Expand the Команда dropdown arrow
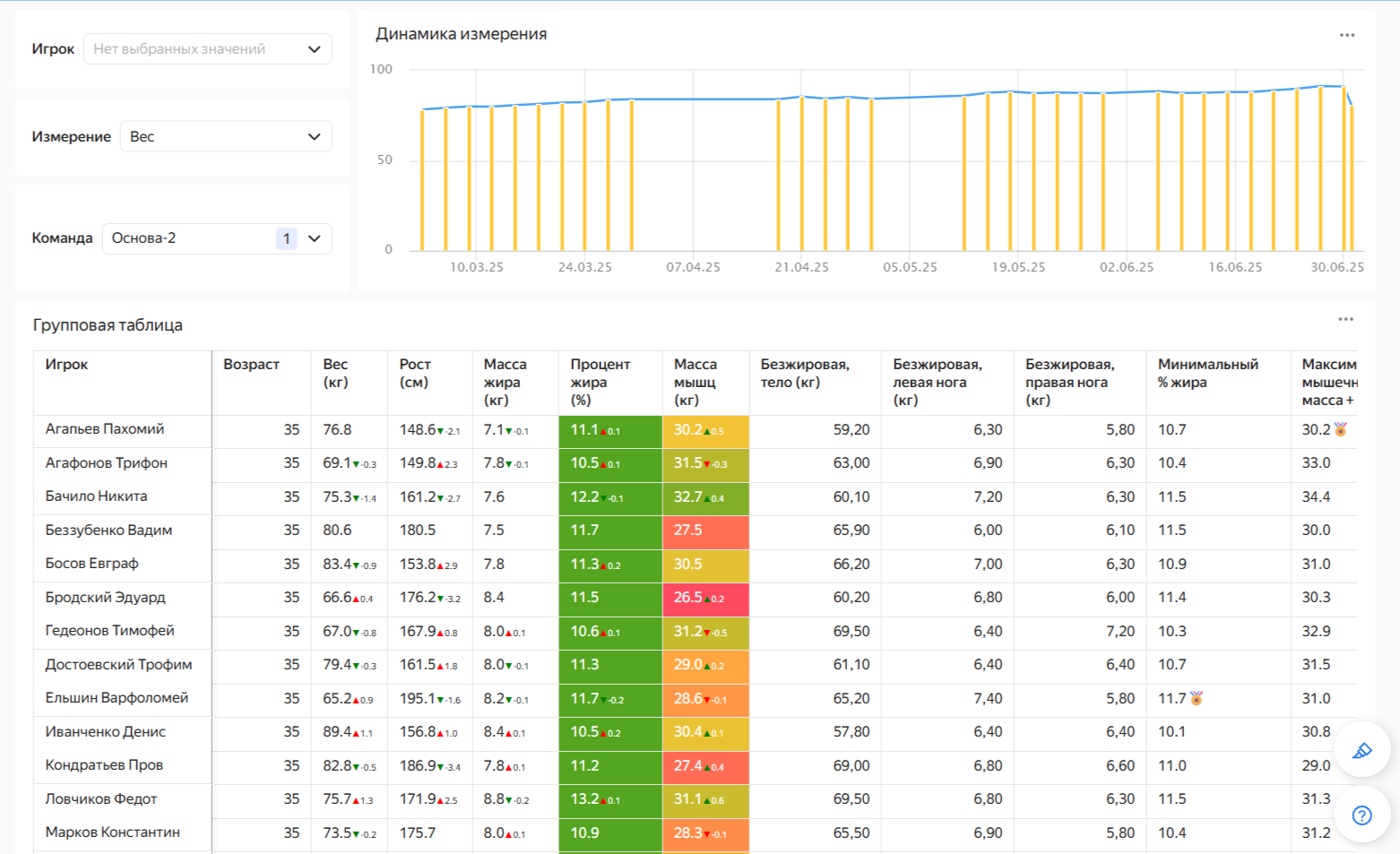 click(x=315, y=238)
